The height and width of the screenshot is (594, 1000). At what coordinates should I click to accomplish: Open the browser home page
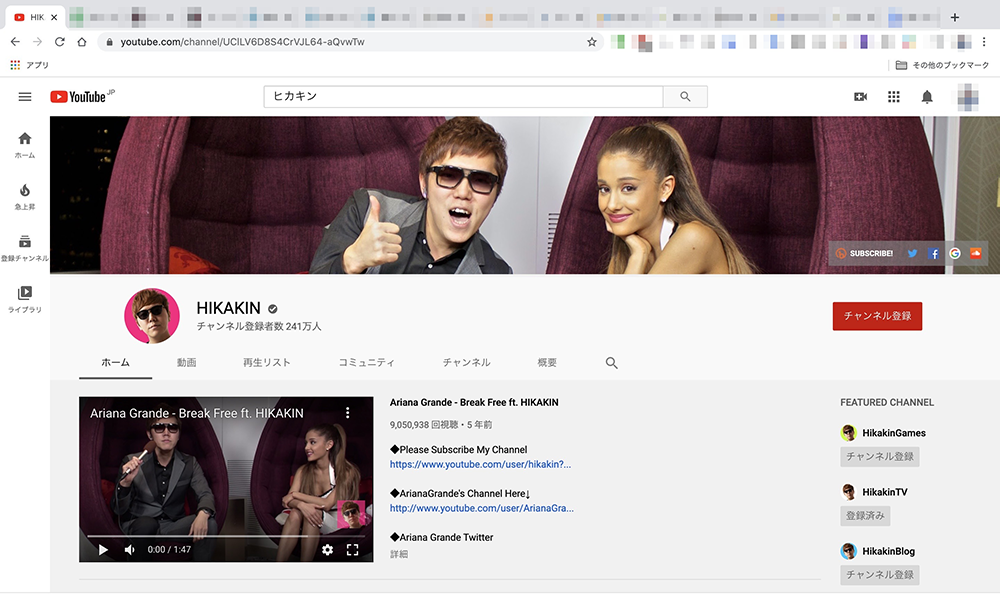(82, 41)
